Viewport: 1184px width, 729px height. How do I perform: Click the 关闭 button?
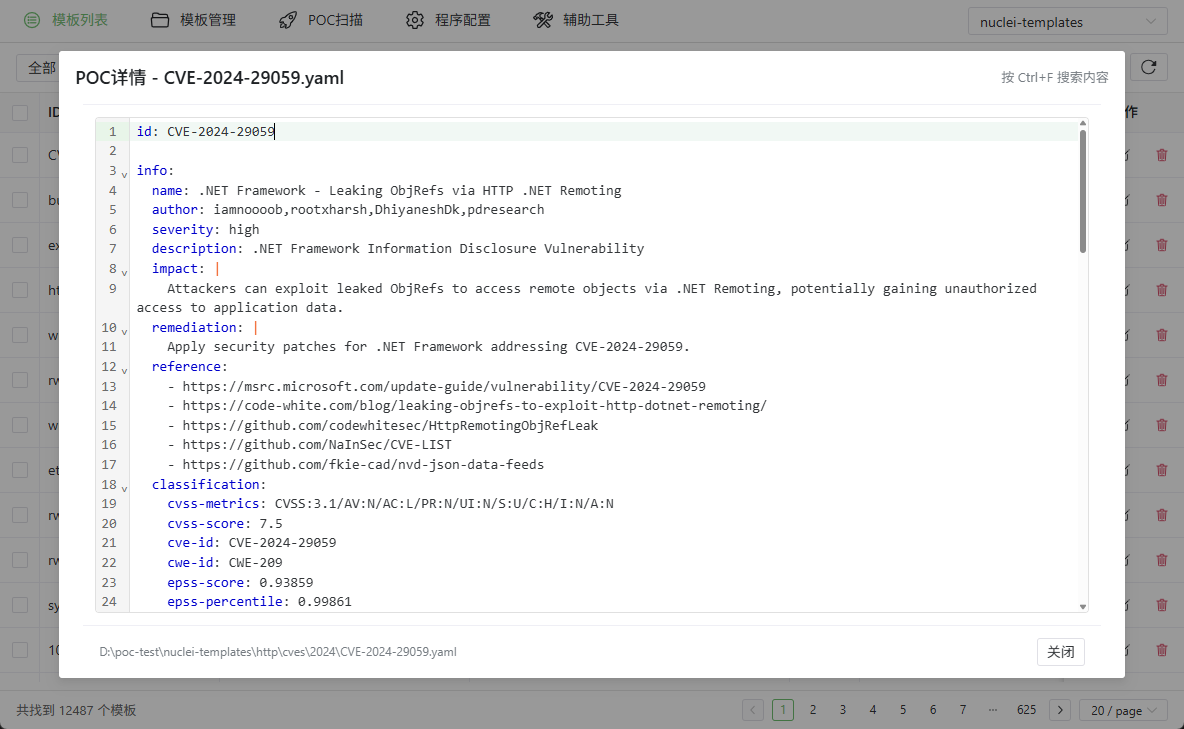pyautogui.click(x=1060, y=652)
